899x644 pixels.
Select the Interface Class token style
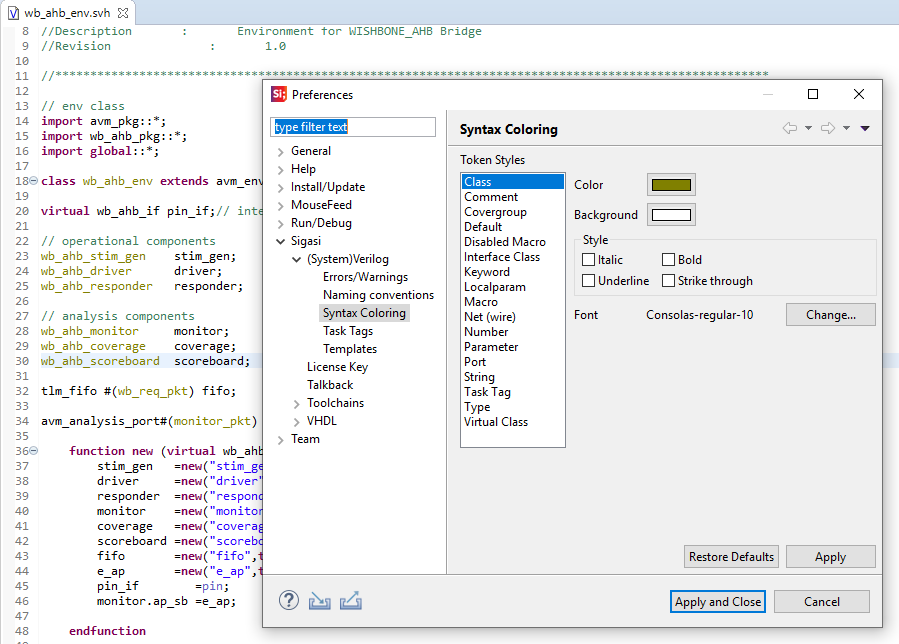(x=513, y=257)
